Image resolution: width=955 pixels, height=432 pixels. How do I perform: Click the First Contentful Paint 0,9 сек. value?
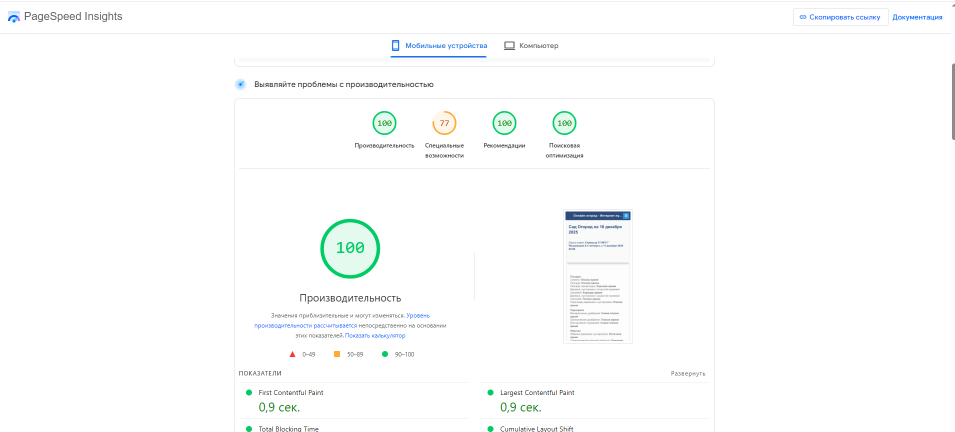click(x=279, y=407)
